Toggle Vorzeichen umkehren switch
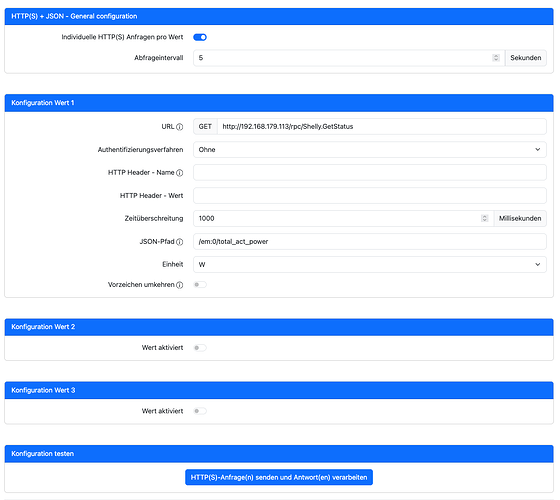 click(x=200, y=285)
